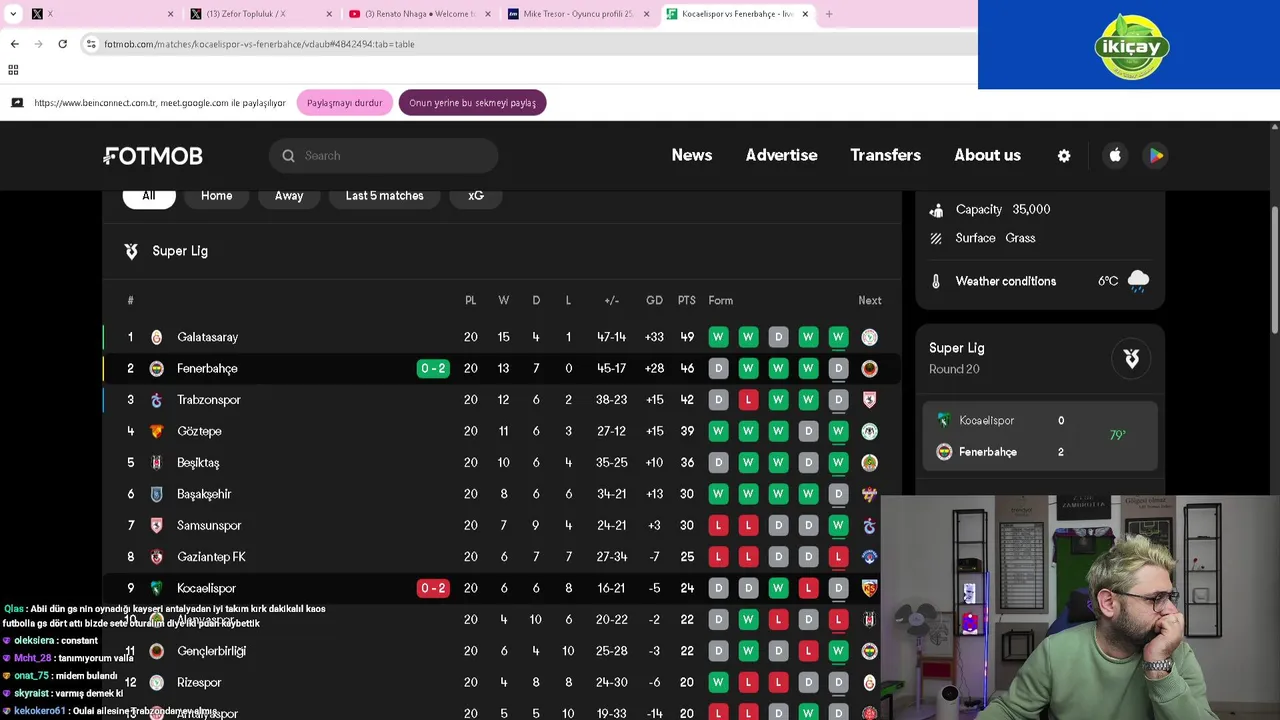Open a new browser tab
Viewport: 1280px width, 720px height.
[x=828, y=14]
